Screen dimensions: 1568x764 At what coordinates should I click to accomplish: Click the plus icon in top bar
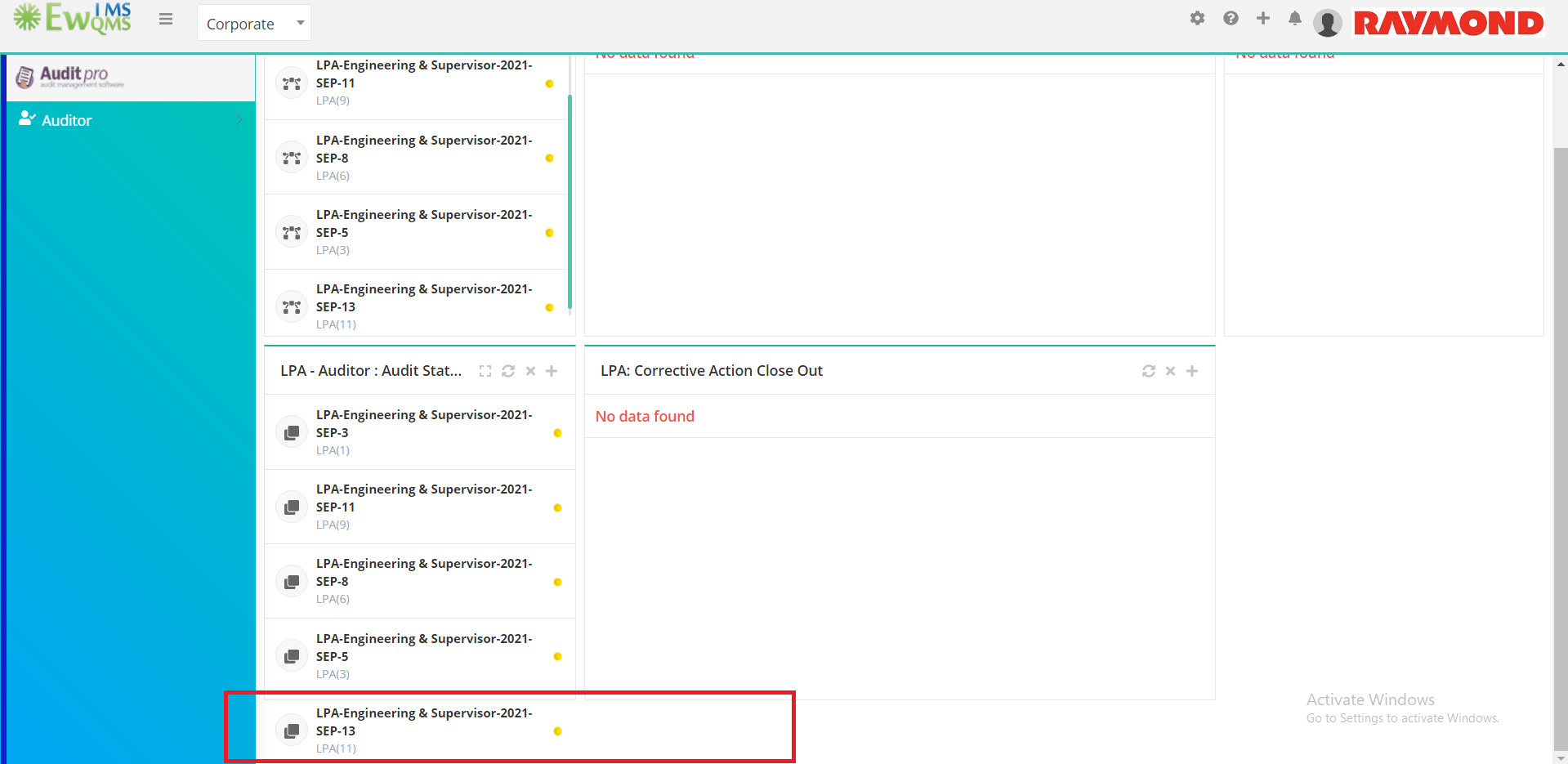(x=1263, y=18)
